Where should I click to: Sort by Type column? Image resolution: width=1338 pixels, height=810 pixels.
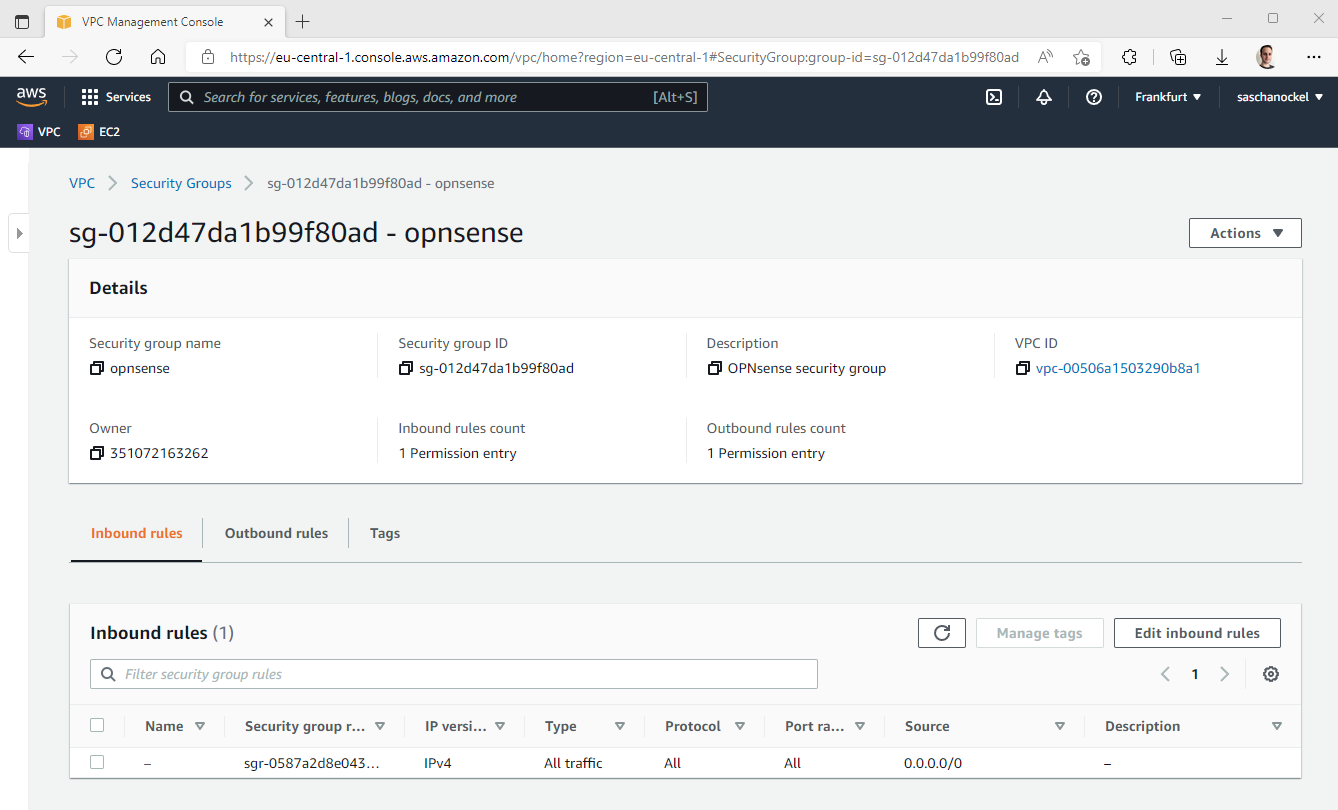(x=620, y=726)
